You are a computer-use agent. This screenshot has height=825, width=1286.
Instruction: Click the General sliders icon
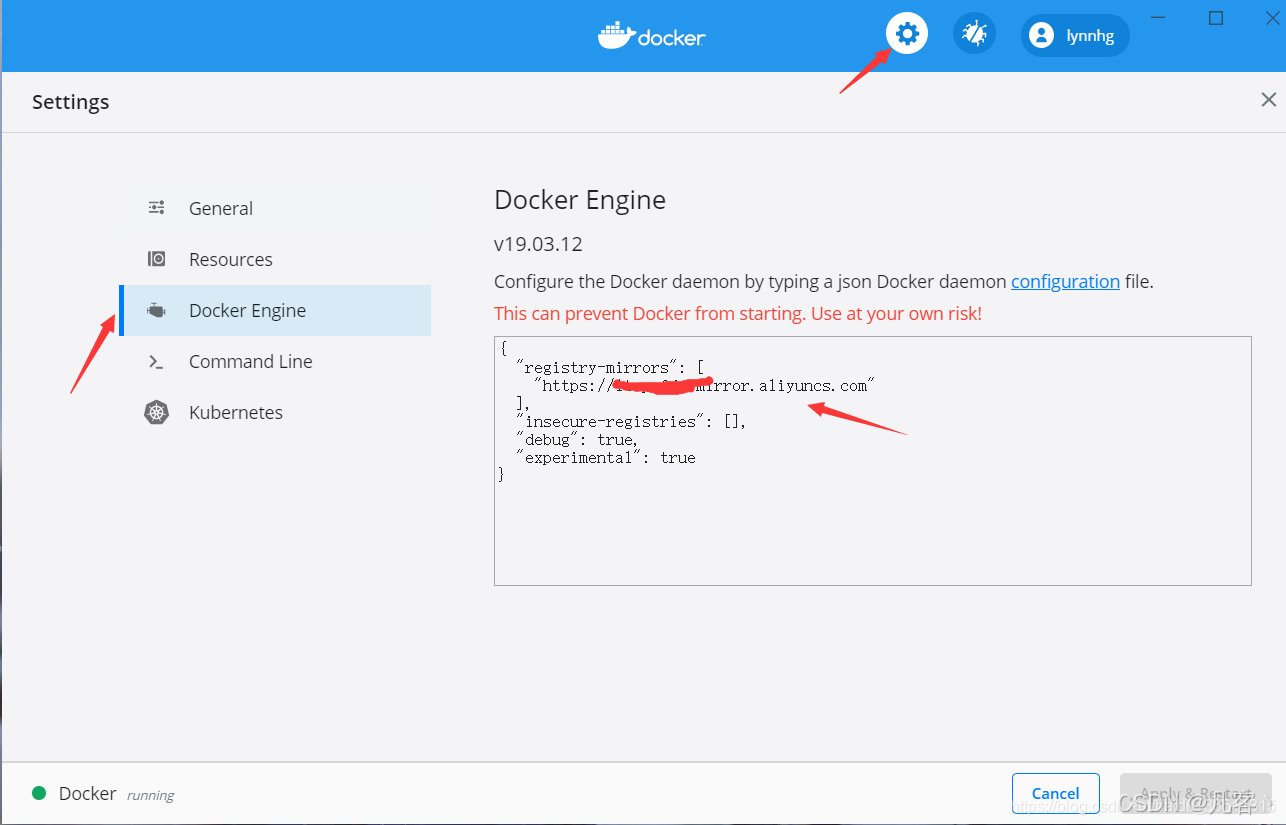click(156, 208)
